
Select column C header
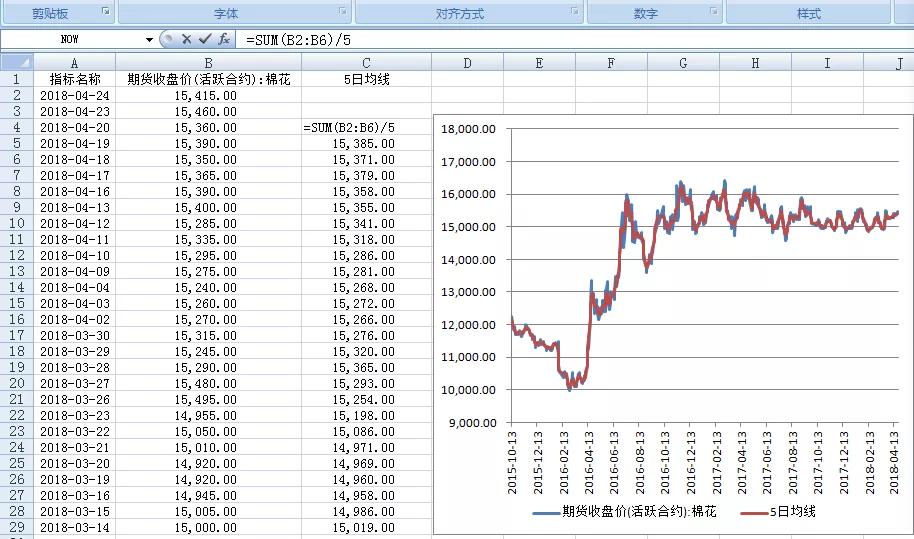(367, 62)
